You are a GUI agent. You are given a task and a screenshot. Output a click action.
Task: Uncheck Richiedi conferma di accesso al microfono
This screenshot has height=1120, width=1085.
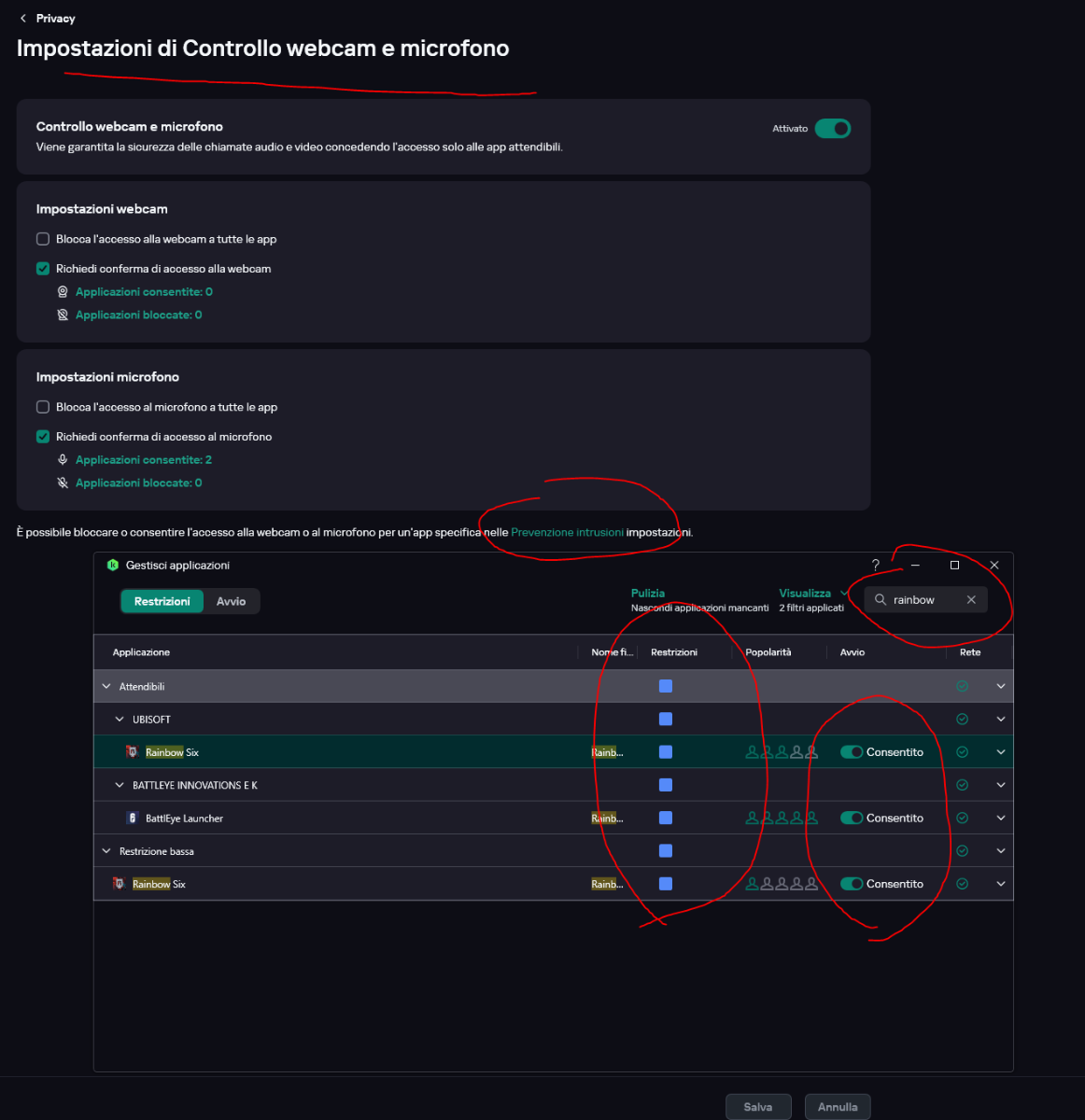(43, 437)
